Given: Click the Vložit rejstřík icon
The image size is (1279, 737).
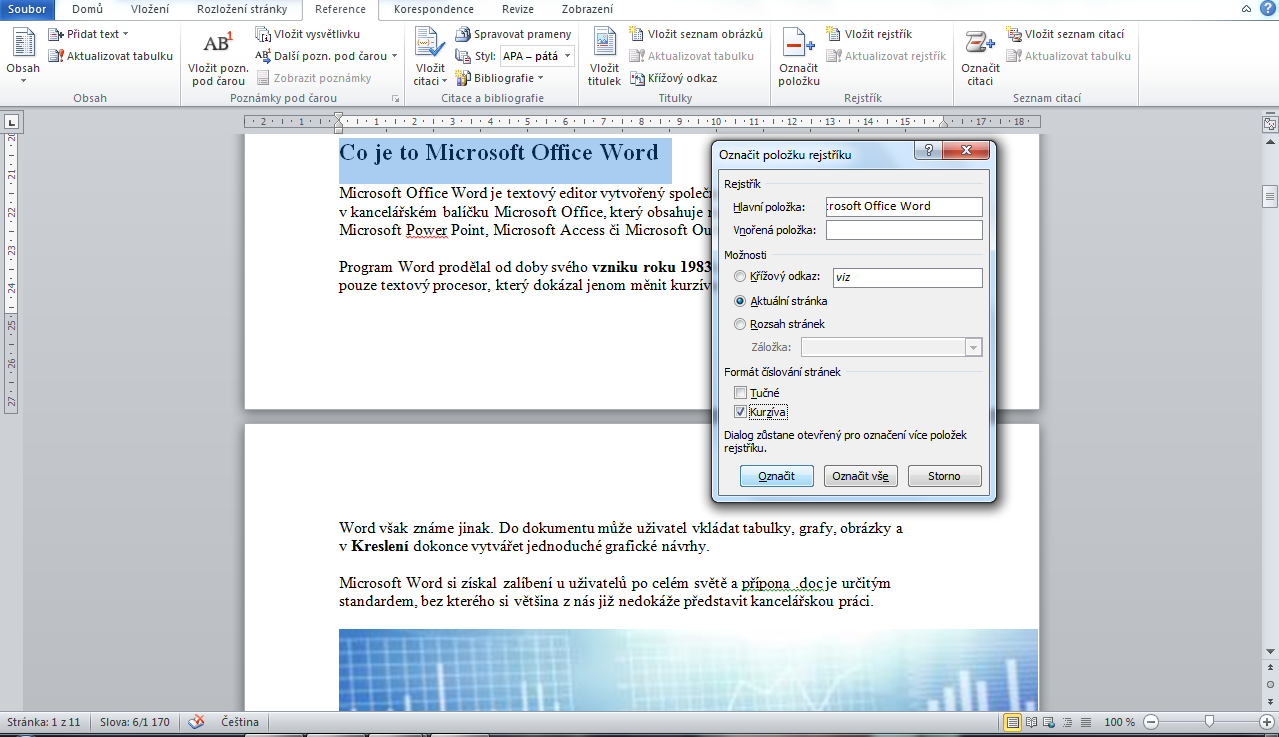Looking at the screenshot, I should coord(834,35).
